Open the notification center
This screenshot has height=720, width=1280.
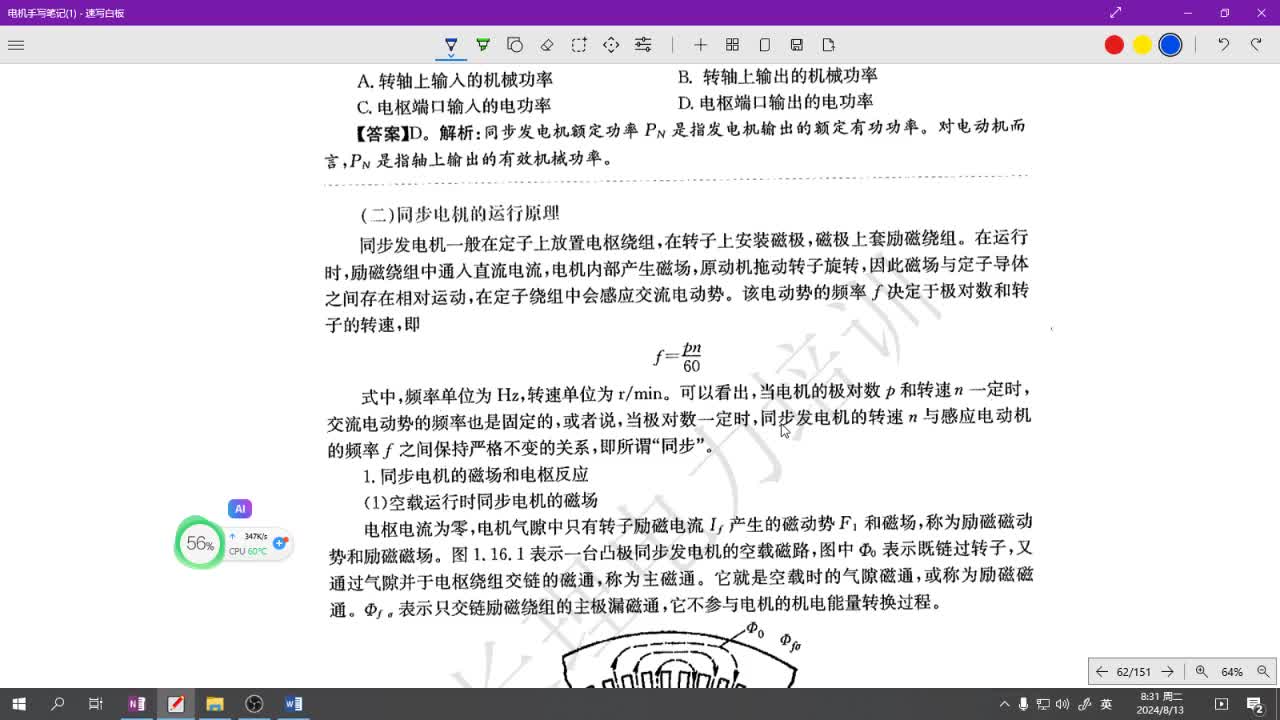[x=1255, y=704]
